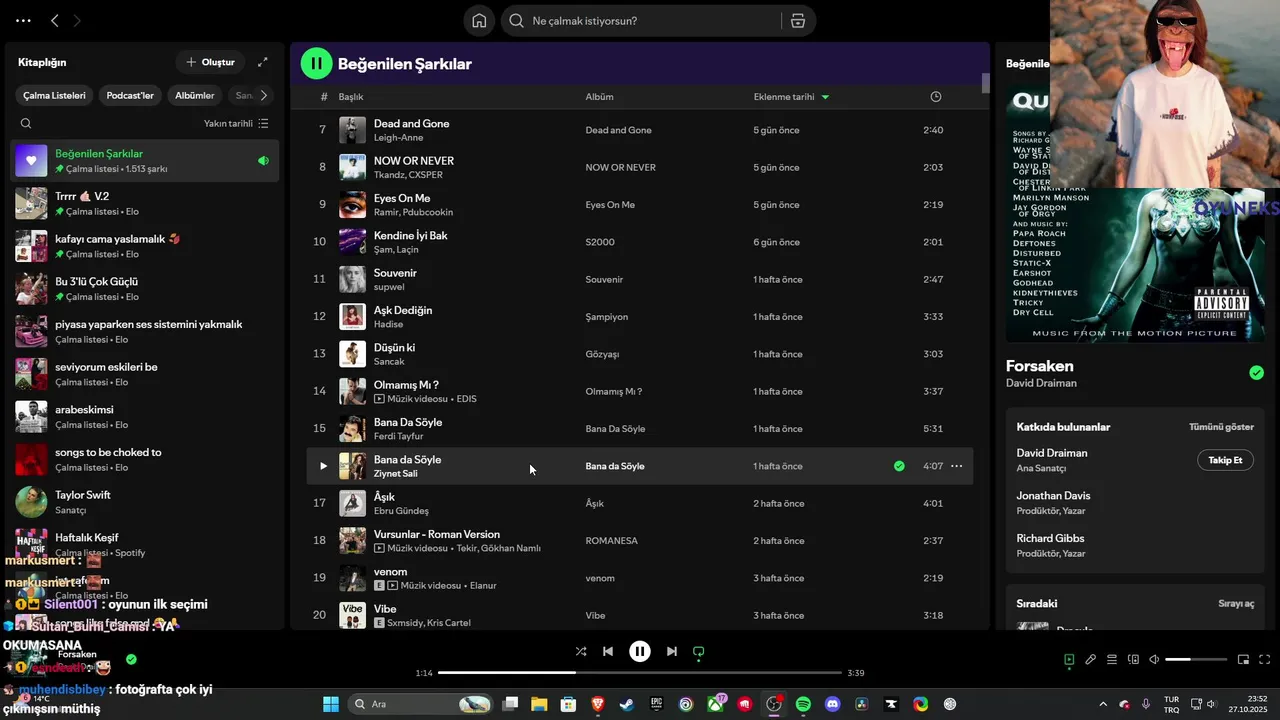Open the Spotify Home button
Image resolution: width=1280 pixels, height=720 pixels.
pyautogui.click(x=479, y=21)
